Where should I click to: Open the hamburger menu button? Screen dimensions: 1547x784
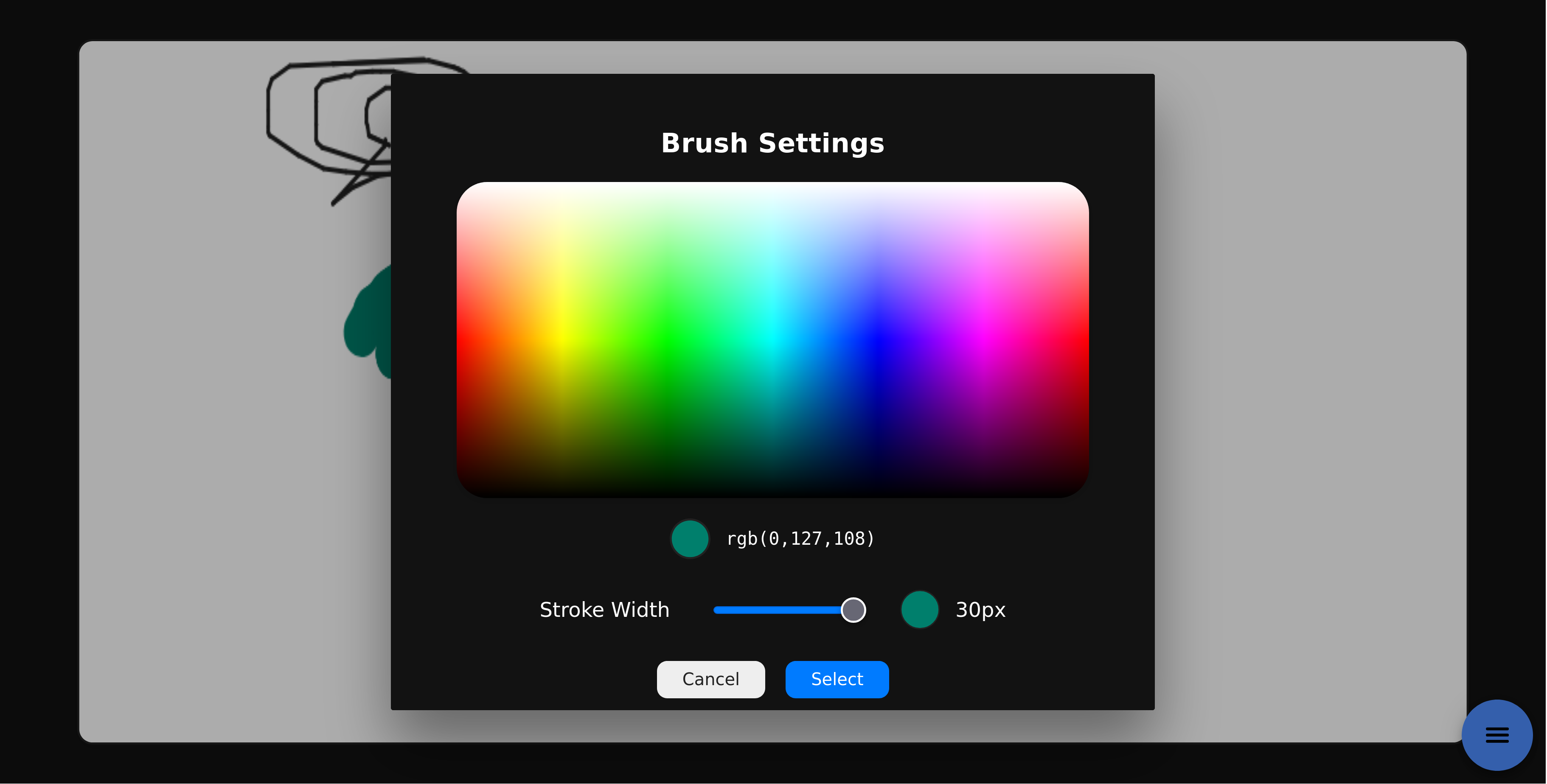[x=1496, y=735]
